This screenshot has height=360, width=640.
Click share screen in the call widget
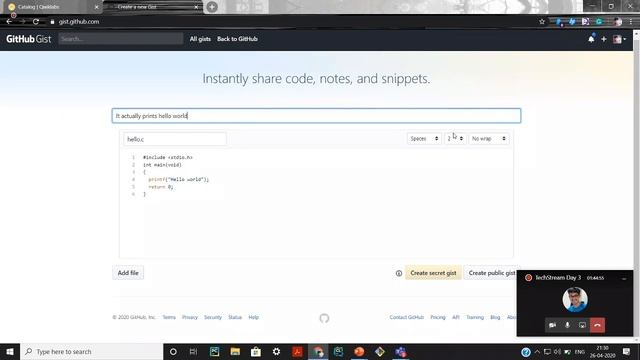coord(582,325)
